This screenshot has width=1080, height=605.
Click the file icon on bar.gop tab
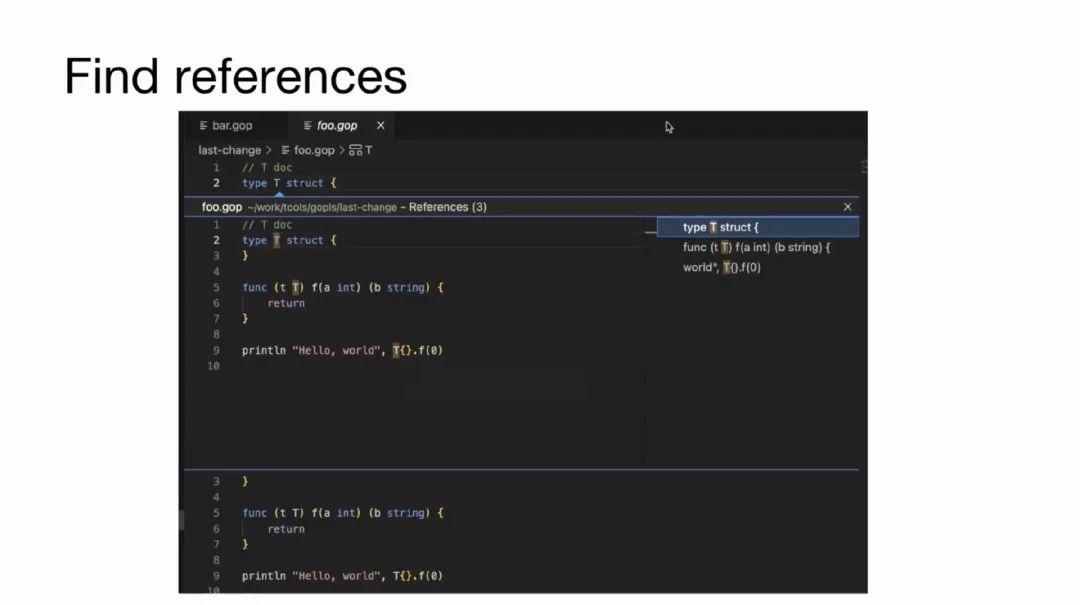(x=204, y=126)
